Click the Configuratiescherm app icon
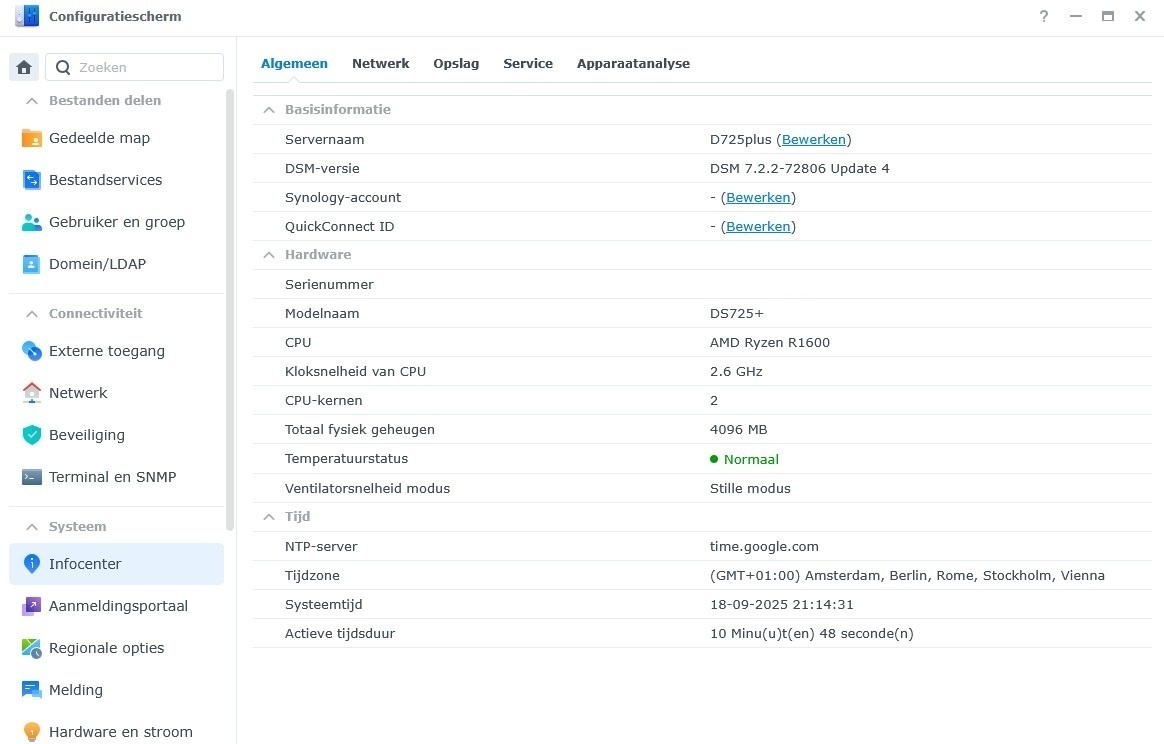1164x744 pixels. pos(27,16)
